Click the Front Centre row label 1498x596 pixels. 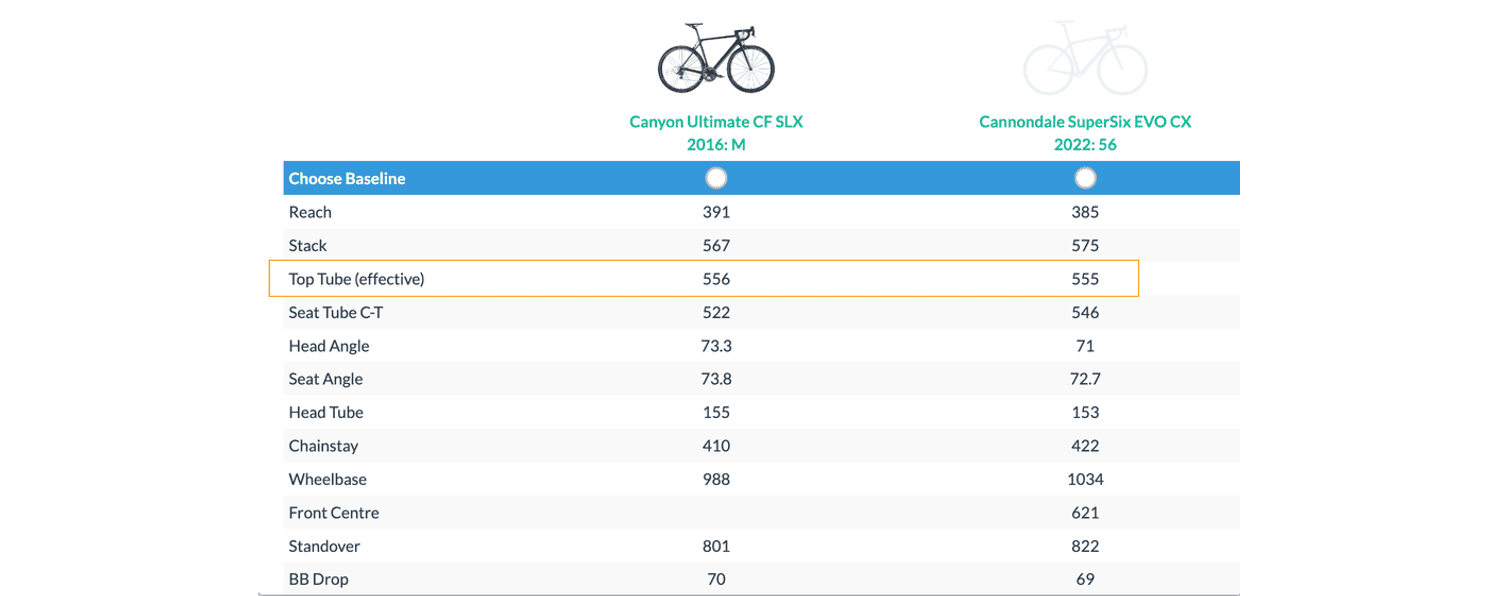tap(334, 513)
